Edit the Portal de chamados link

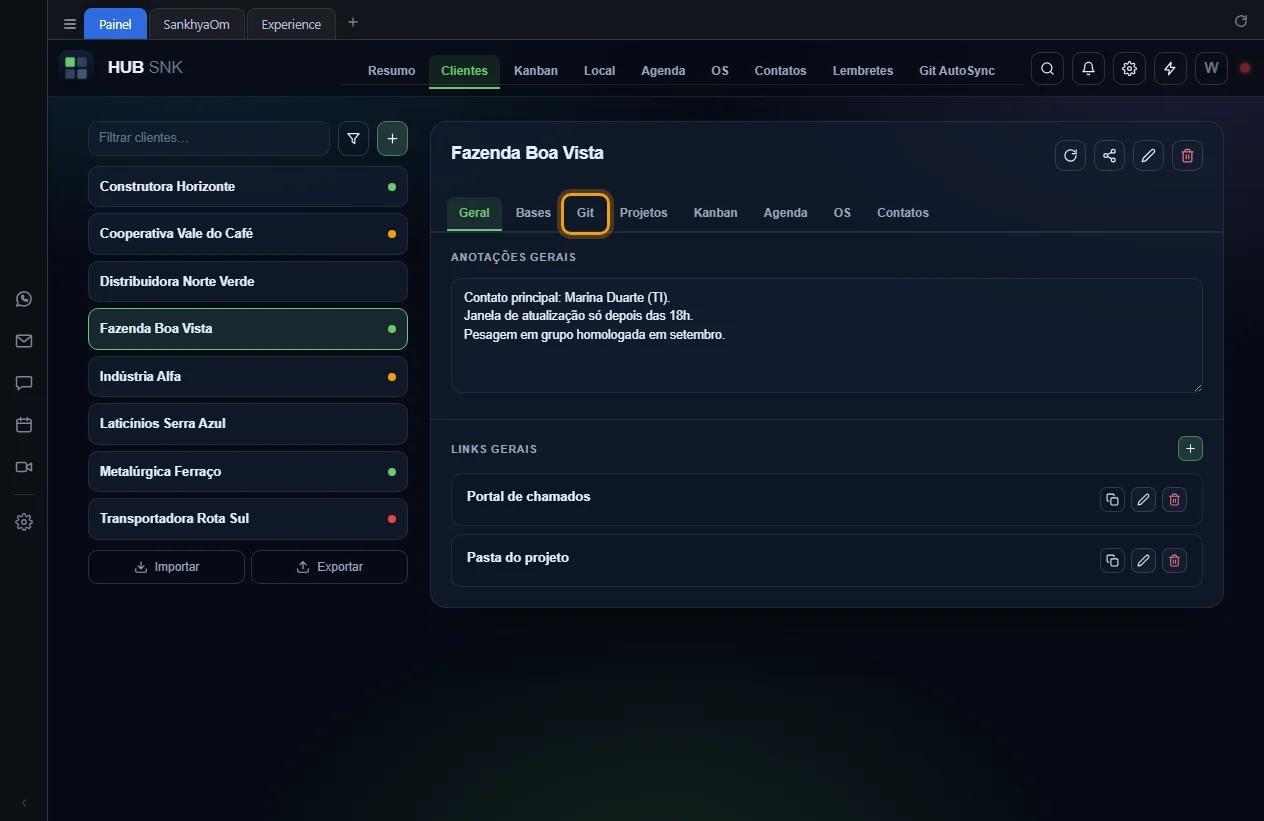[x=1143, y=500]
